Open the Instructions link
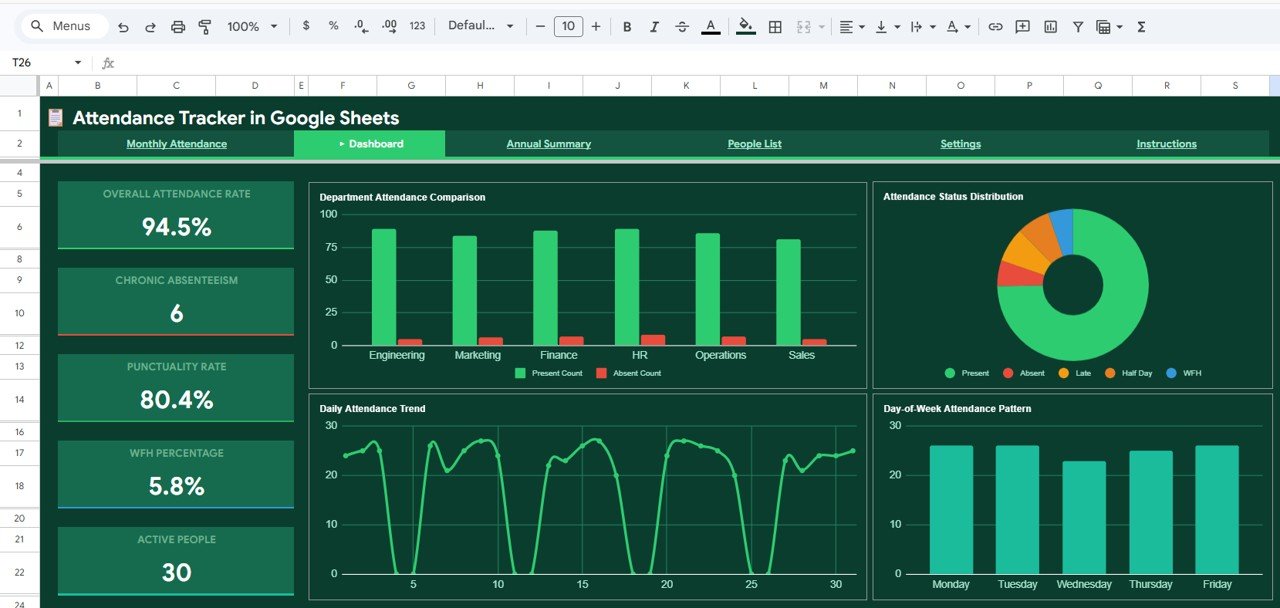Screen dimensions: 1280x608 coord(1166,143)
